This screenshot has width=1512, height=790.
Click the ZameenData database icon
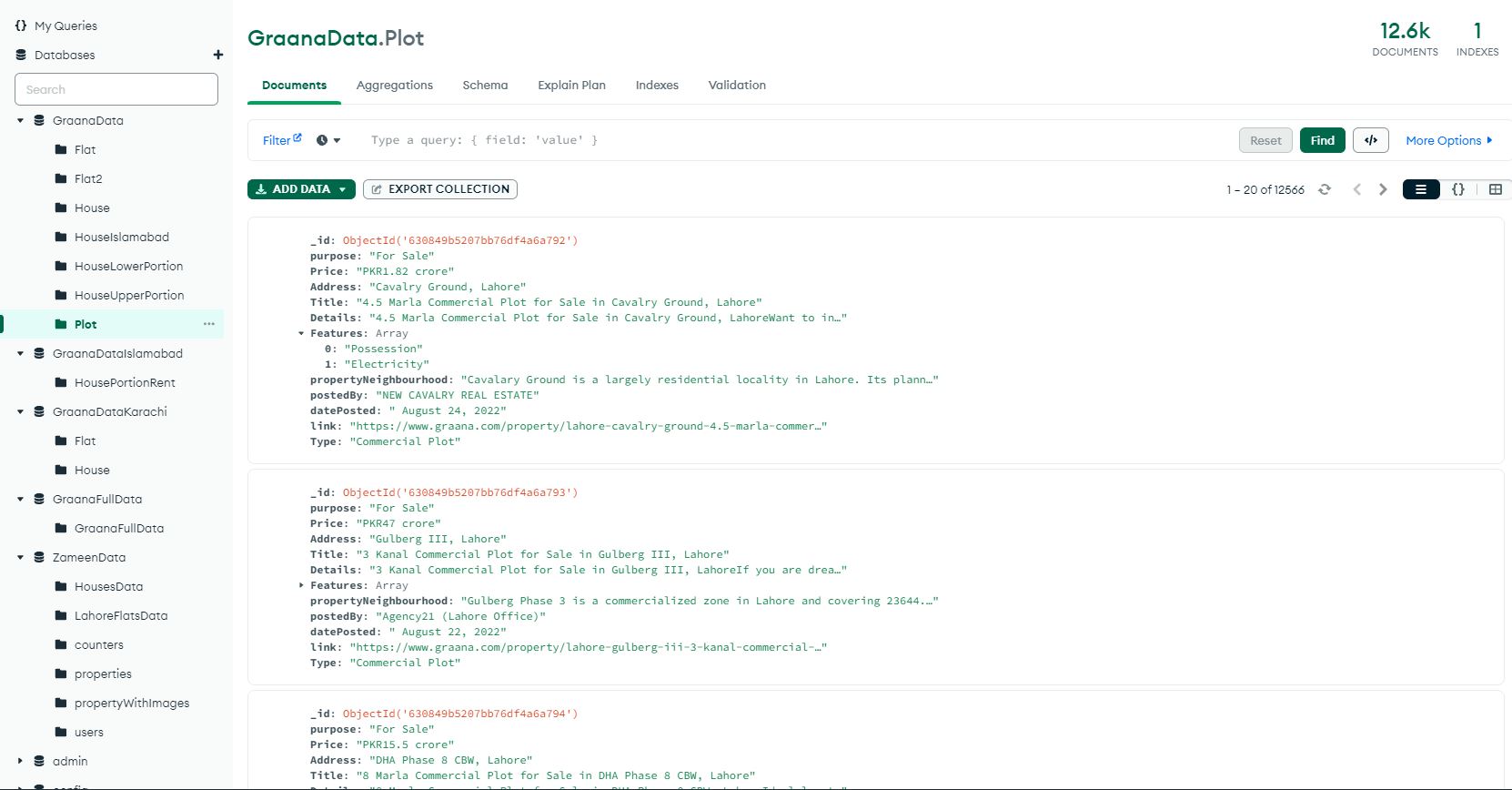tap(39, 557)
